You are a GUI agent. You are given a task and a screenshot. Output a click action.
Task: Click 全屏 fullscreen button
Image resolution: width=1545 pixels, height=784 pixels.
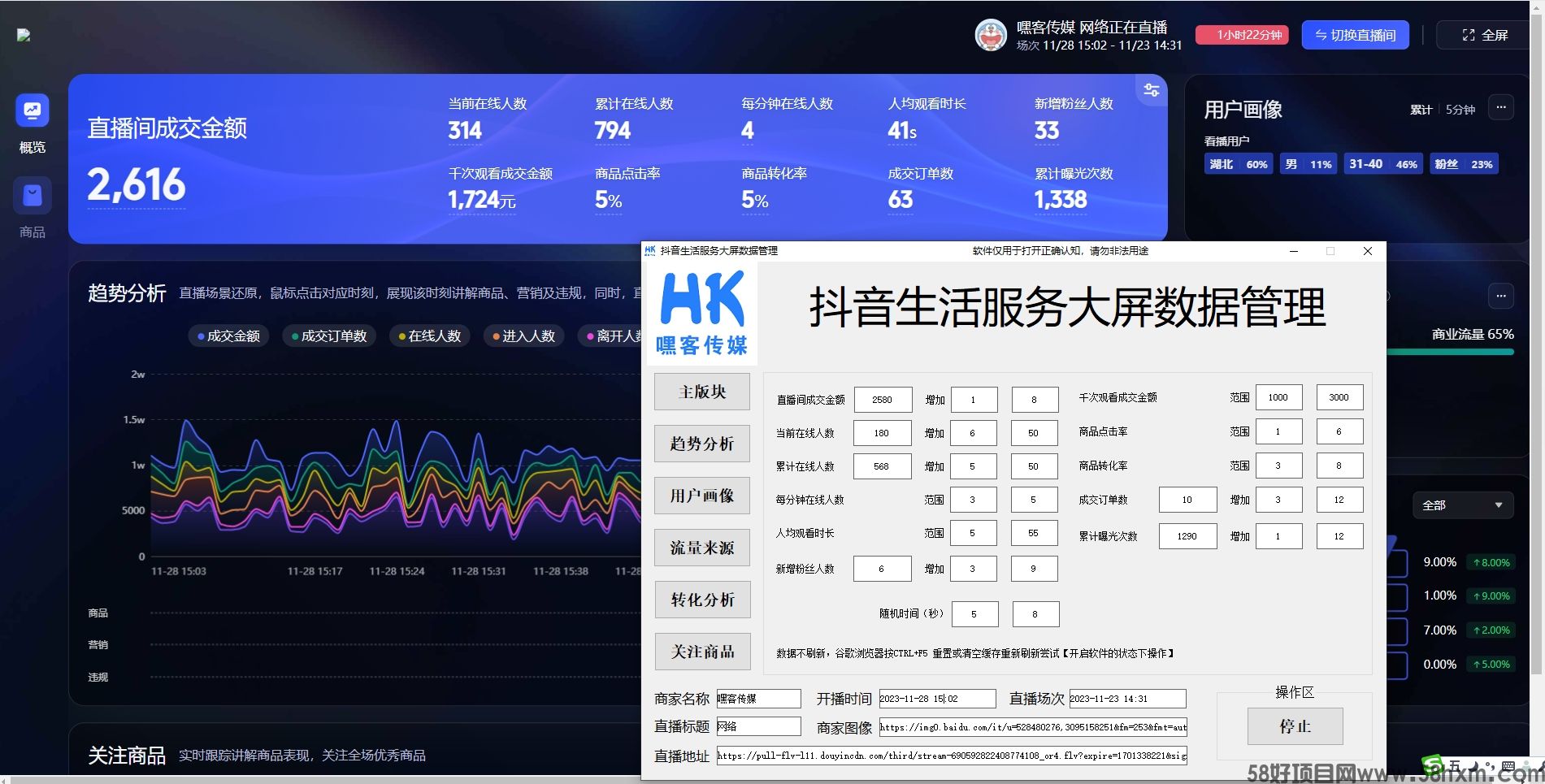[x=1485, y=35]
